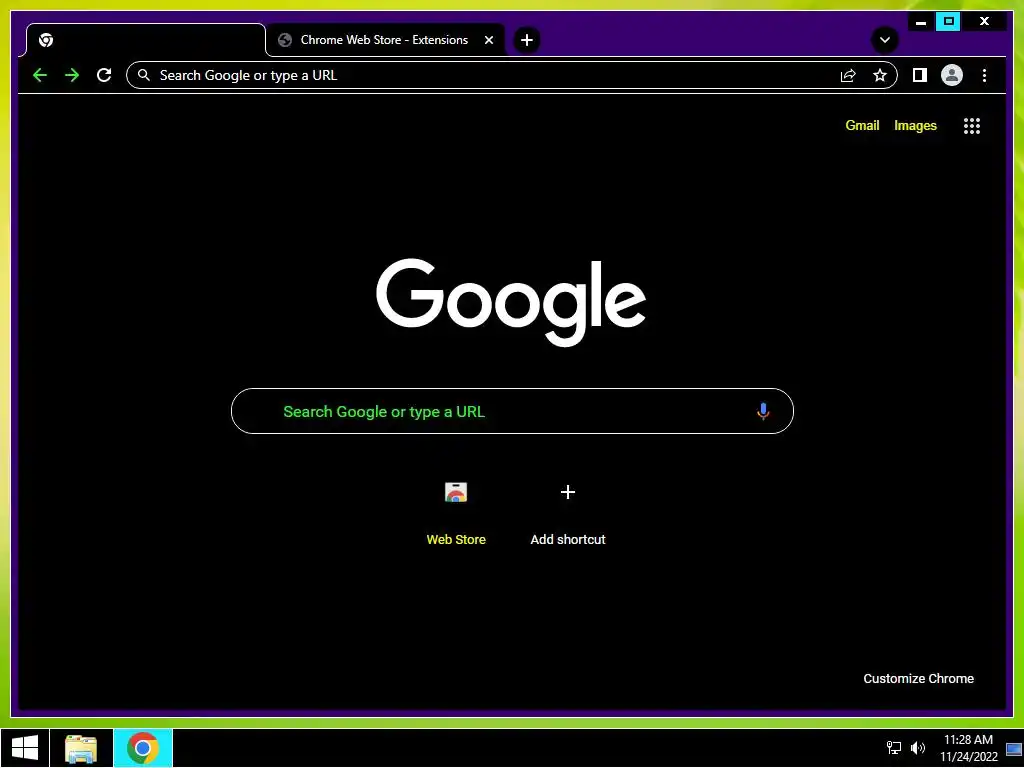The image size is (1024, 768).
Task: Start voice search with the microphone
Action: [763, 411]
